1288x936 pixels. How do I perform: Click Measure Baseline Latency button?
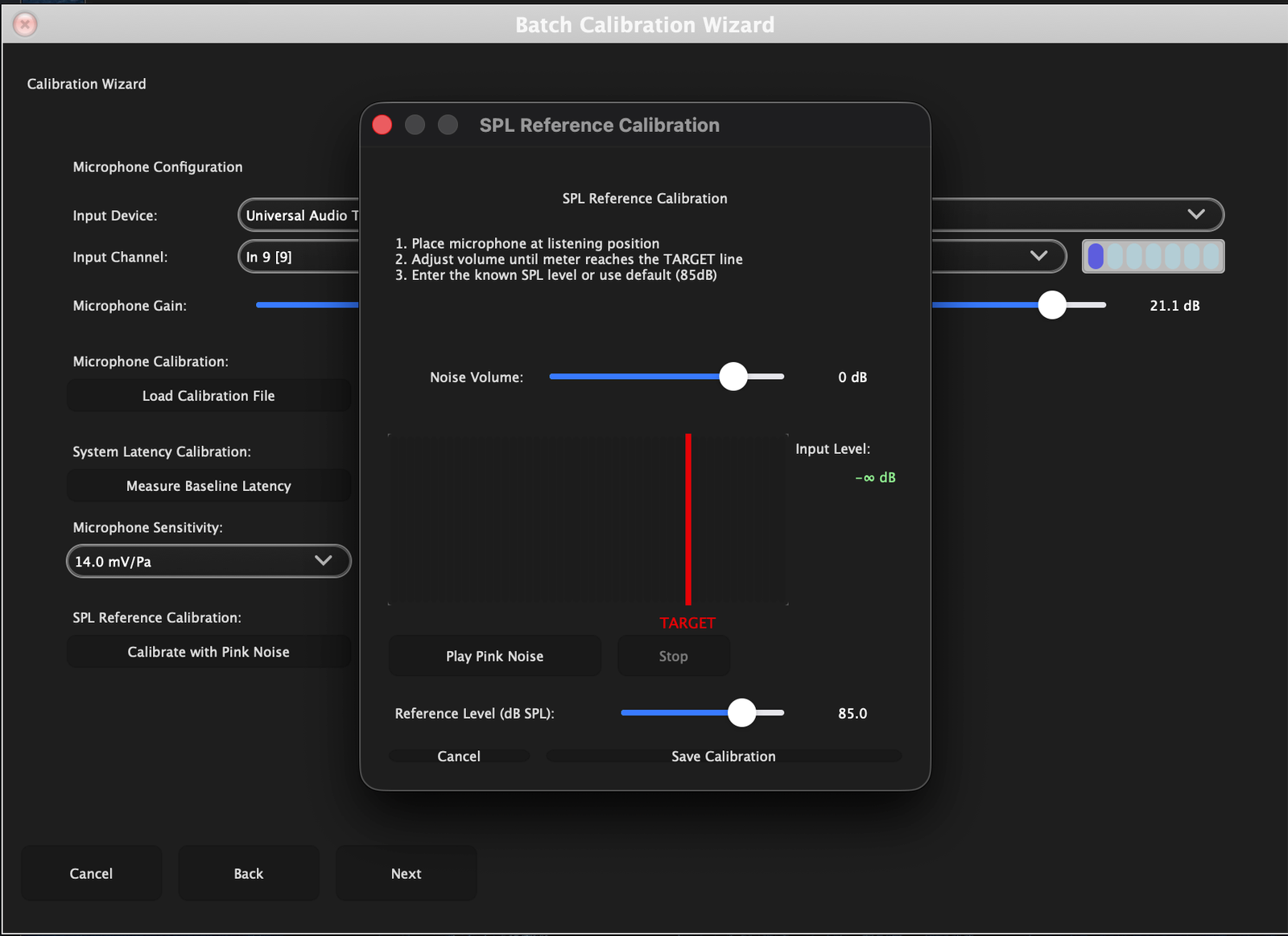(208, 486)
